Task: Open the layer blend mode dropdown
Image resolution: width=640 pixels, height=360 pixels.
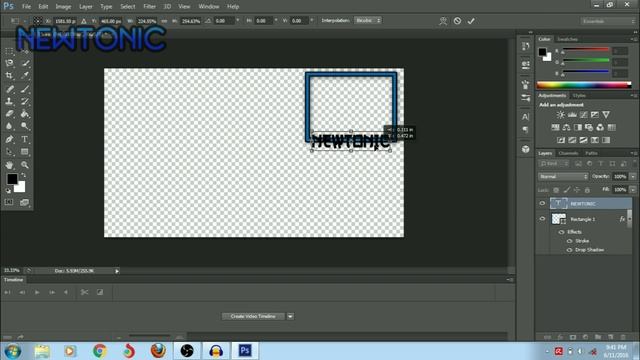Action: (x=563, y=176)
